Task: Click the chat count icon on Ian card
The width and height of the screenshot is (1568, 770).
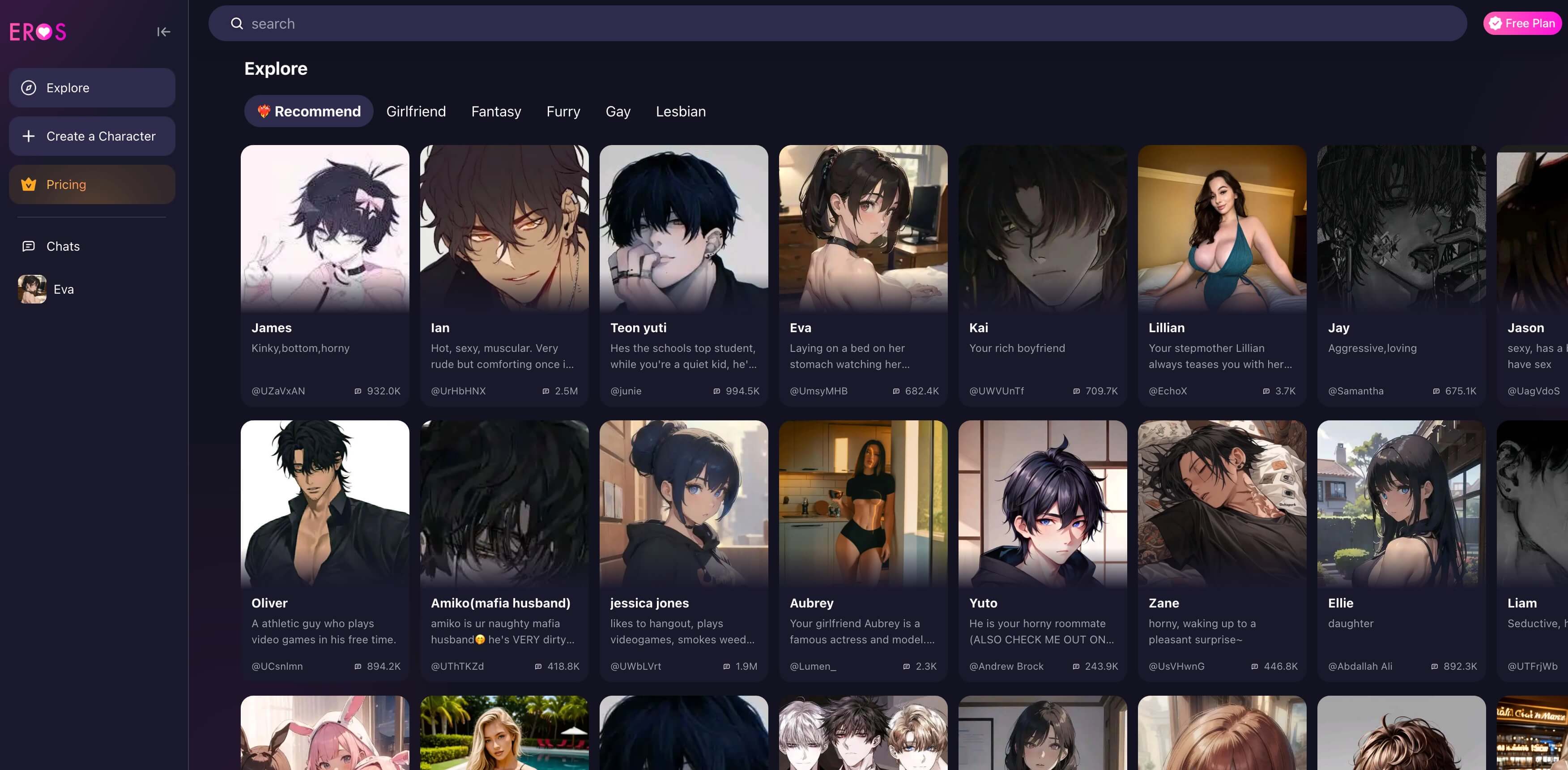Action: [x=546, y=391]
